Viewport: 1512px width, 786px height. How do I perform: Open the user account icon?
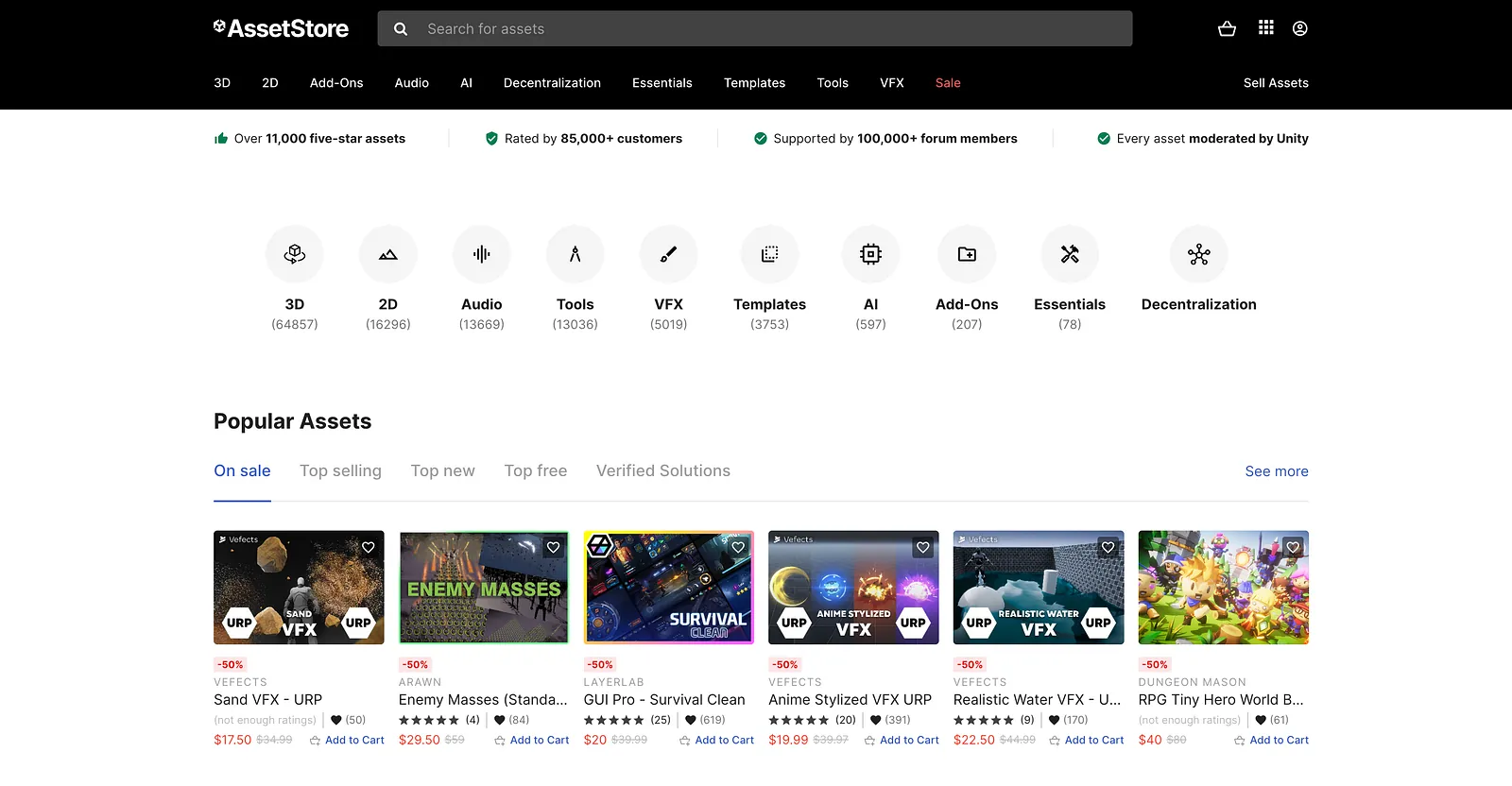click(1300, 28)
